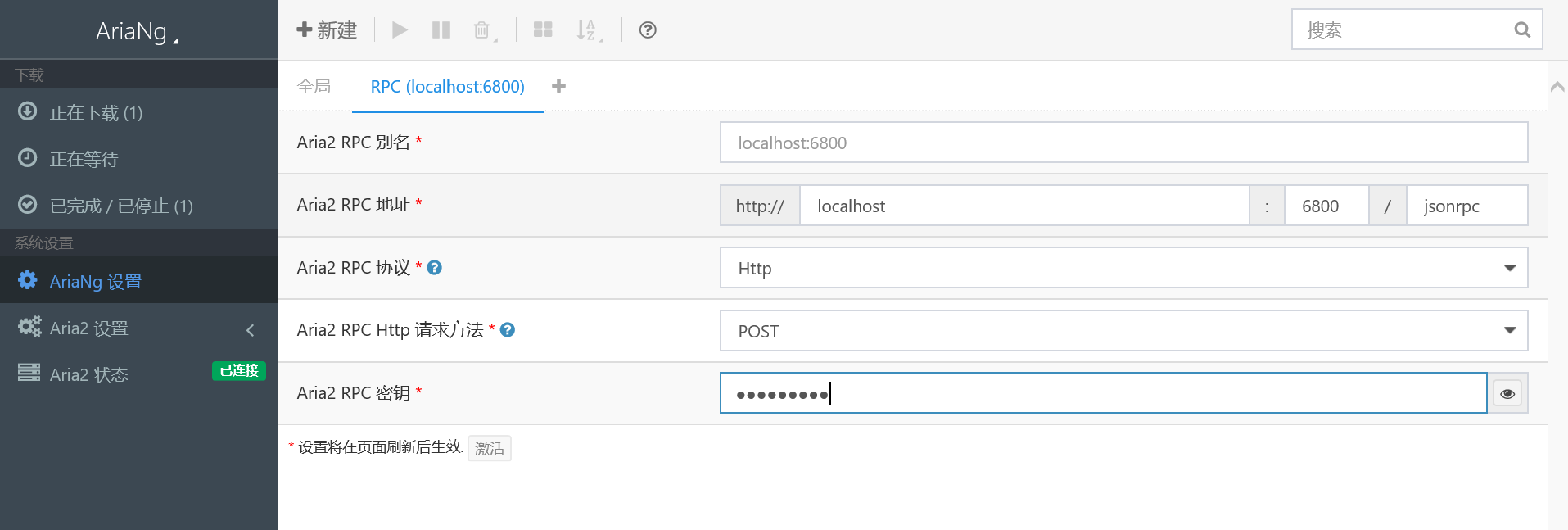Switch to the 全局 settings tab
This screenshot has width=1568, height=530.
tap(314, 87)
